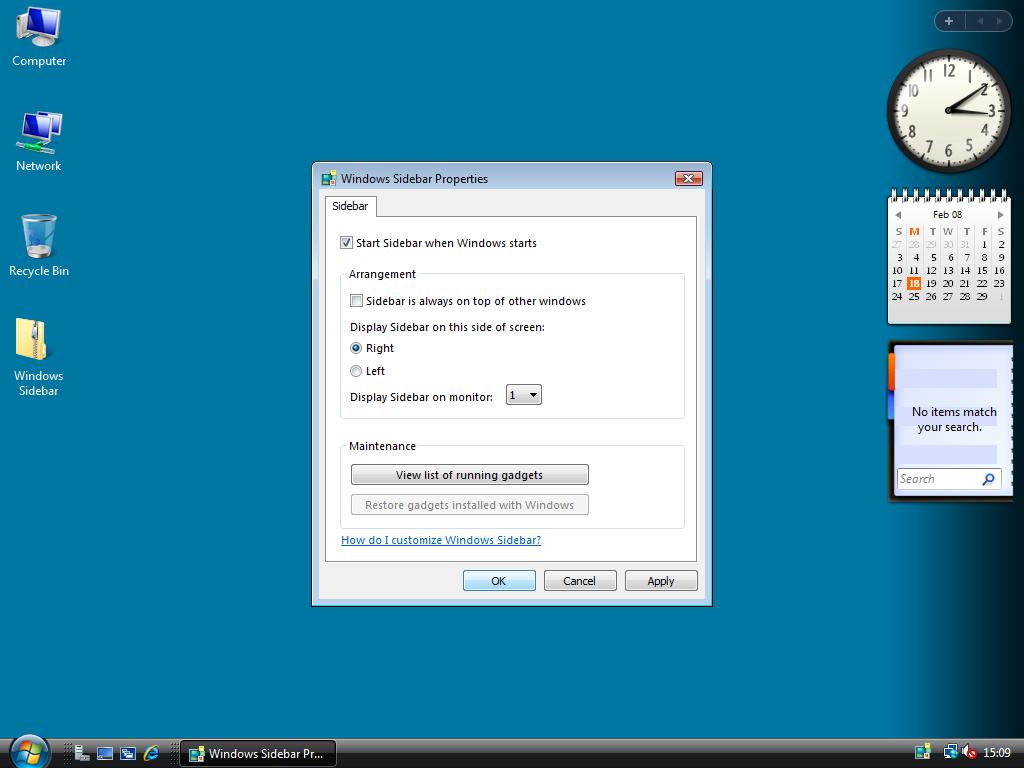Viewport: 1024px width, 768px height.
Task: Click View list of running gadgets
Action: [470, 475]
